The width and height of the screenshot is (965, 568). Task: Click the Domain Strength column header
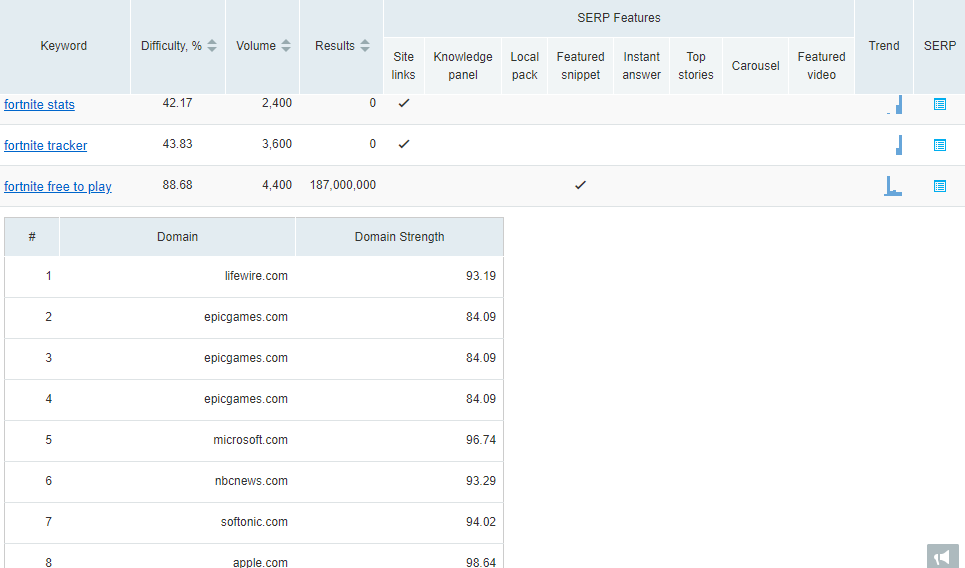tap(399, 237)
